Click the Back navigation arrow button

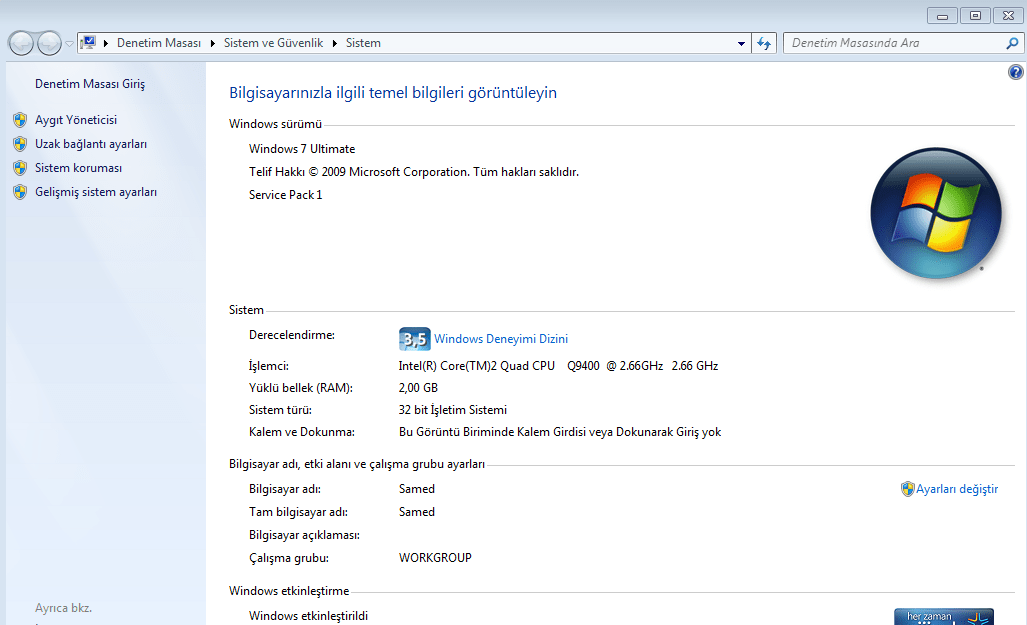coord(21,43)
